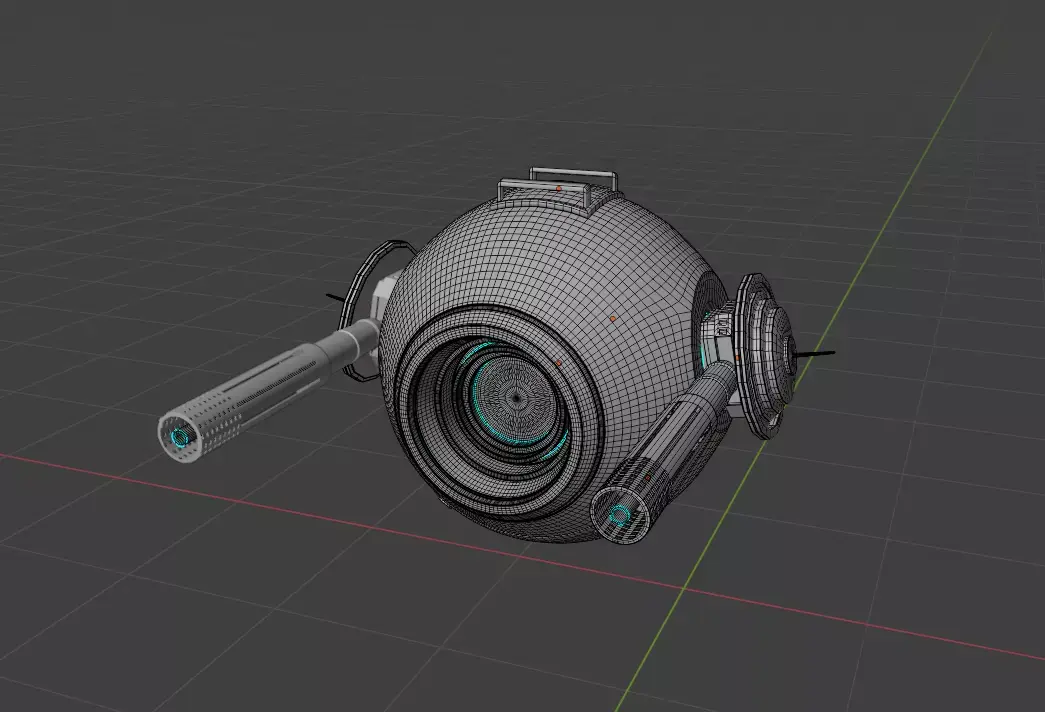Viewport: 1045px width, 712px height.
Task: Select the round disc on the sphere's right side
Action: pyautogui.click(x=766, y=355)
